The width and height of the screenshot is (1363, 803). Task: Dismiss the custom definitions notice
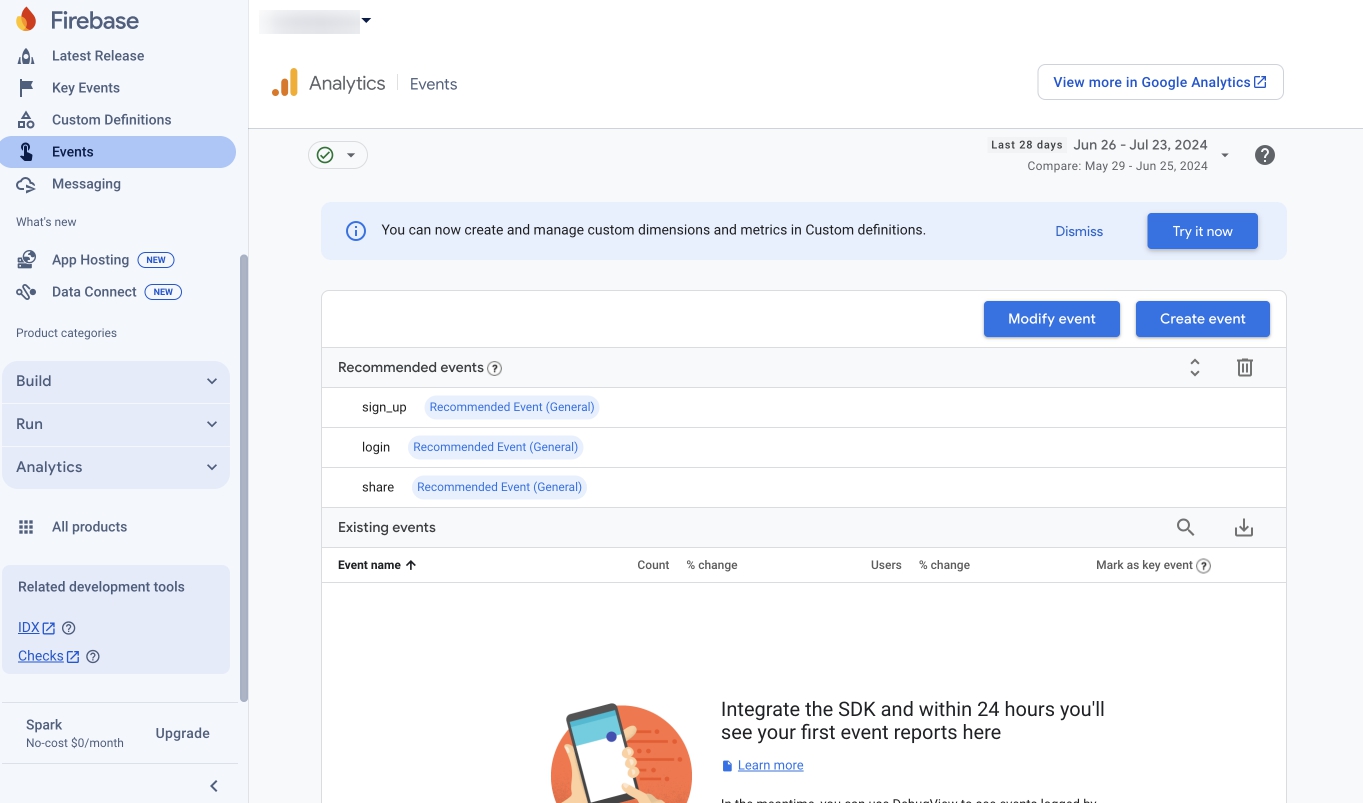[1079, 231]
